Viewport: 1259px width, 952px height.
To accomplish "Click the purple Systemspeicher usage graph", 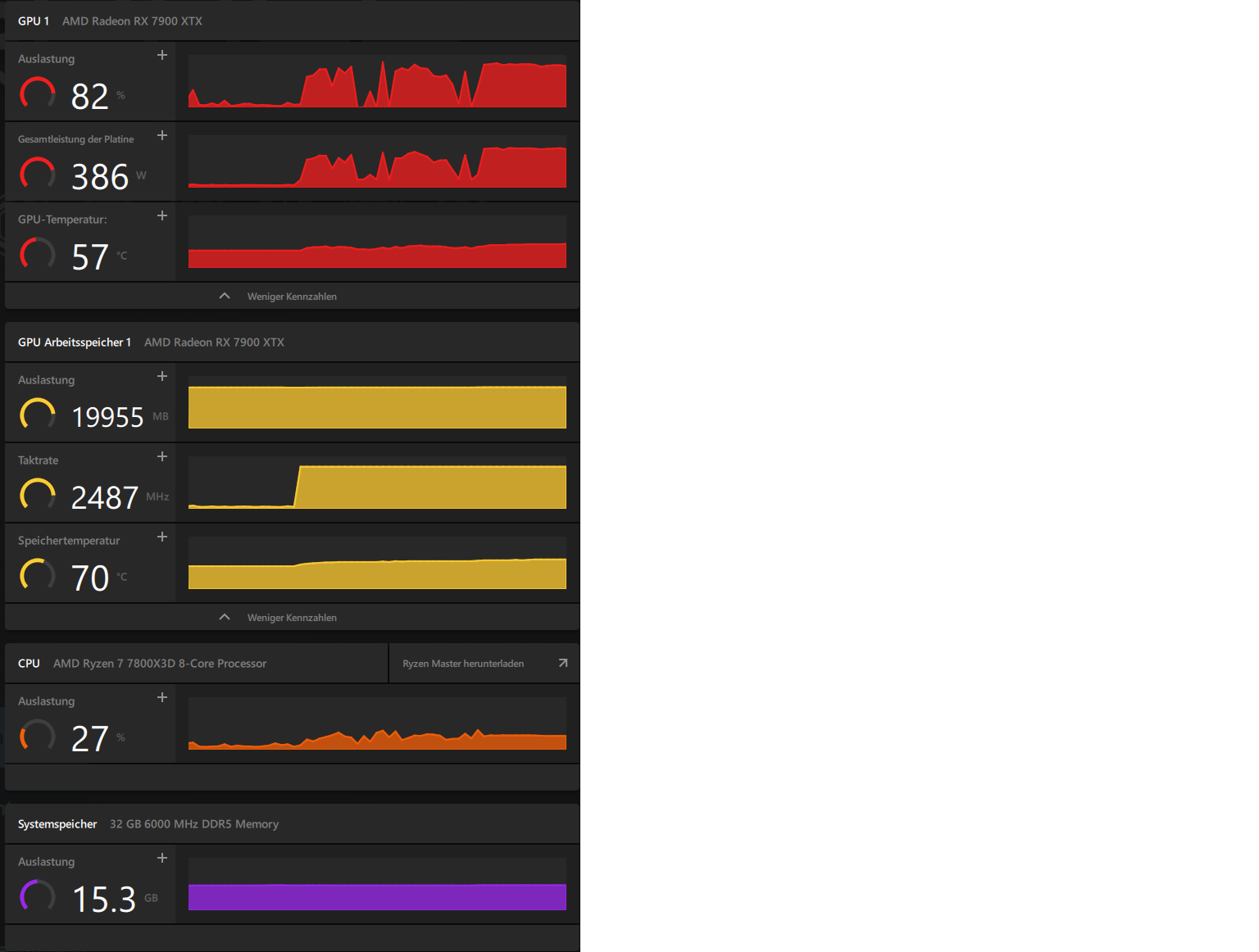I will pyautogui.click(x=377, y=884).
